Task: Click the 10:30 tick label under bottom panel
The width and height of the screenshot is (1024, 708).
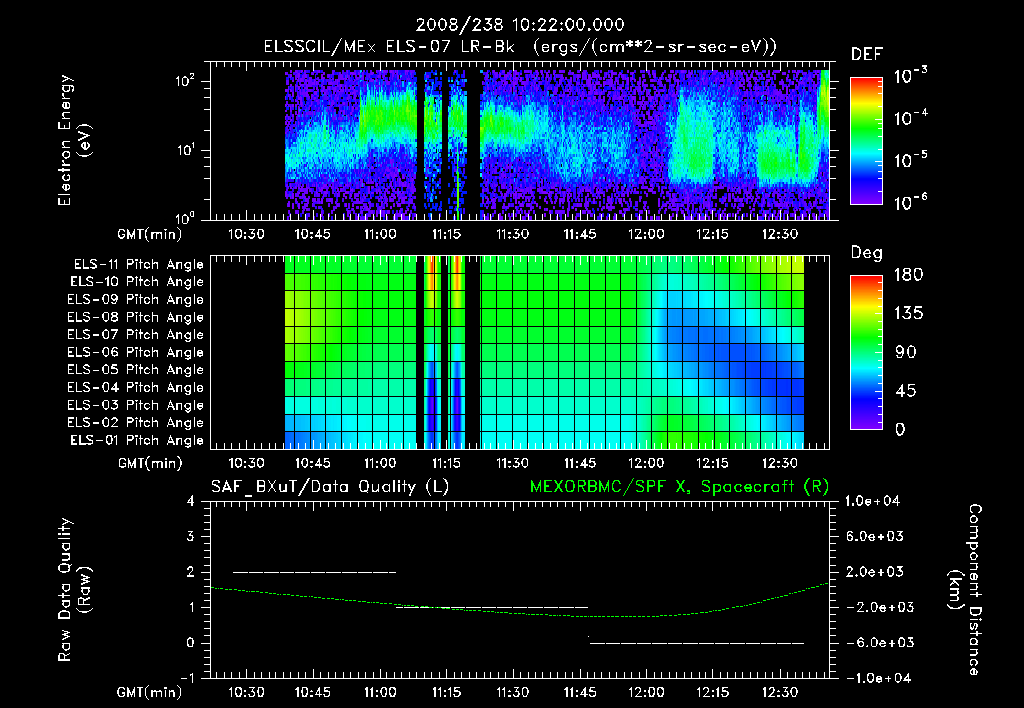Action: [246, 692]
